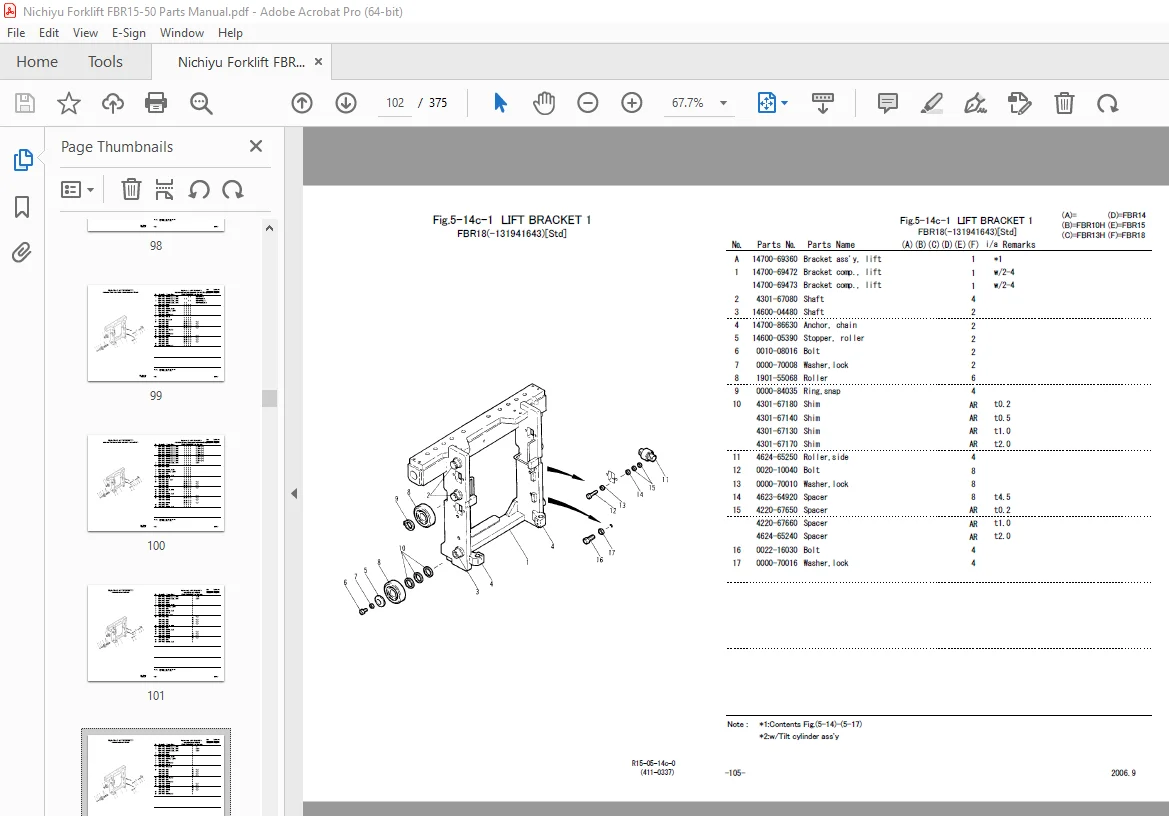Zoom out with the minus button
The image size is (1169, 816).
(587, 103)
